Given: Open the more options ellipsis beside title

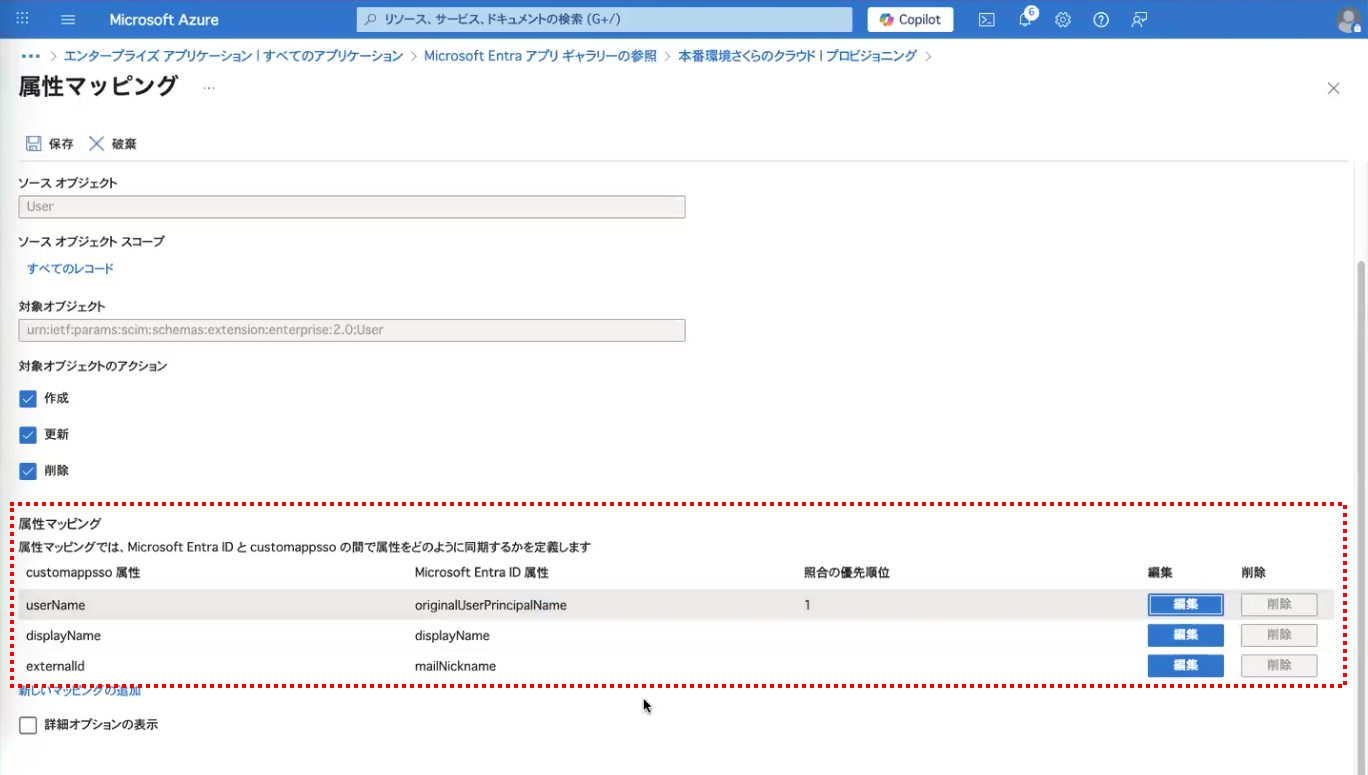Looking at the screenshot, I should [x=209, y=88].
